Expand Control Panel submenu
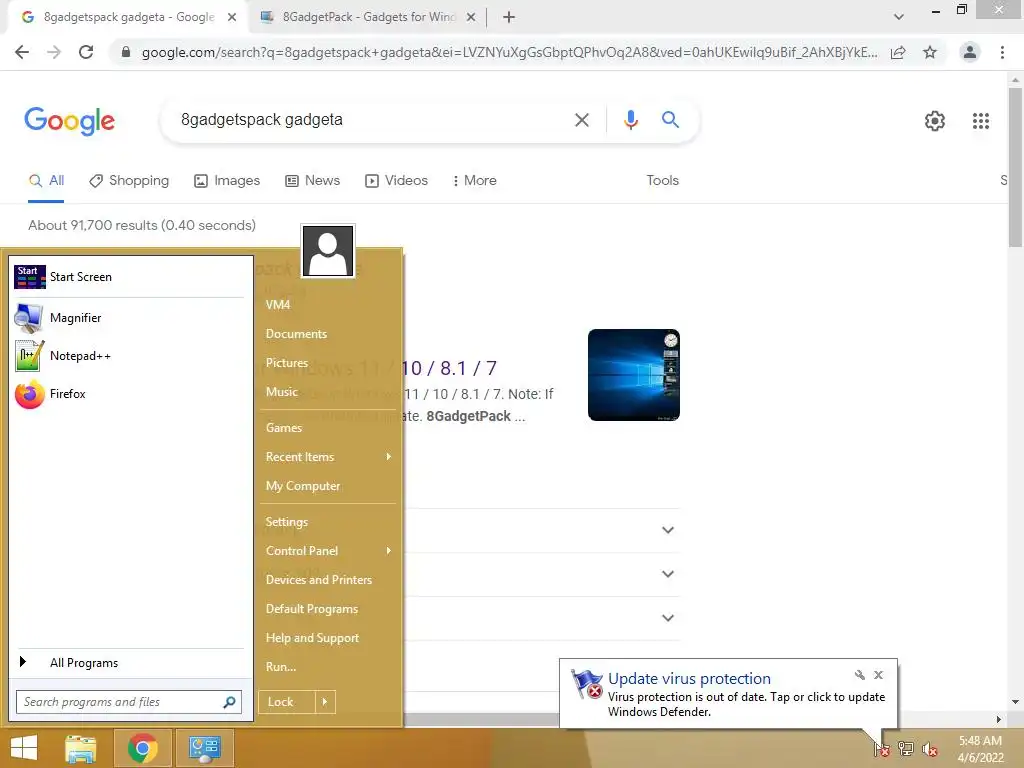1024x768 pixels. point(328,551)
